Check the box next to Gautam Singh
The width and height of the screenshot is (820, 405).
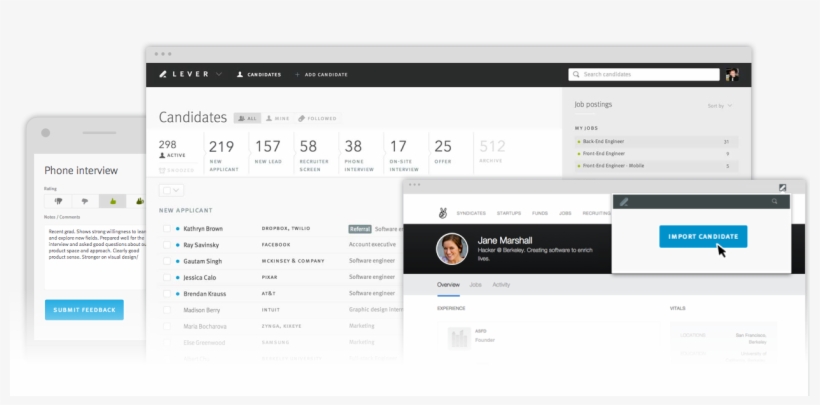167,260
